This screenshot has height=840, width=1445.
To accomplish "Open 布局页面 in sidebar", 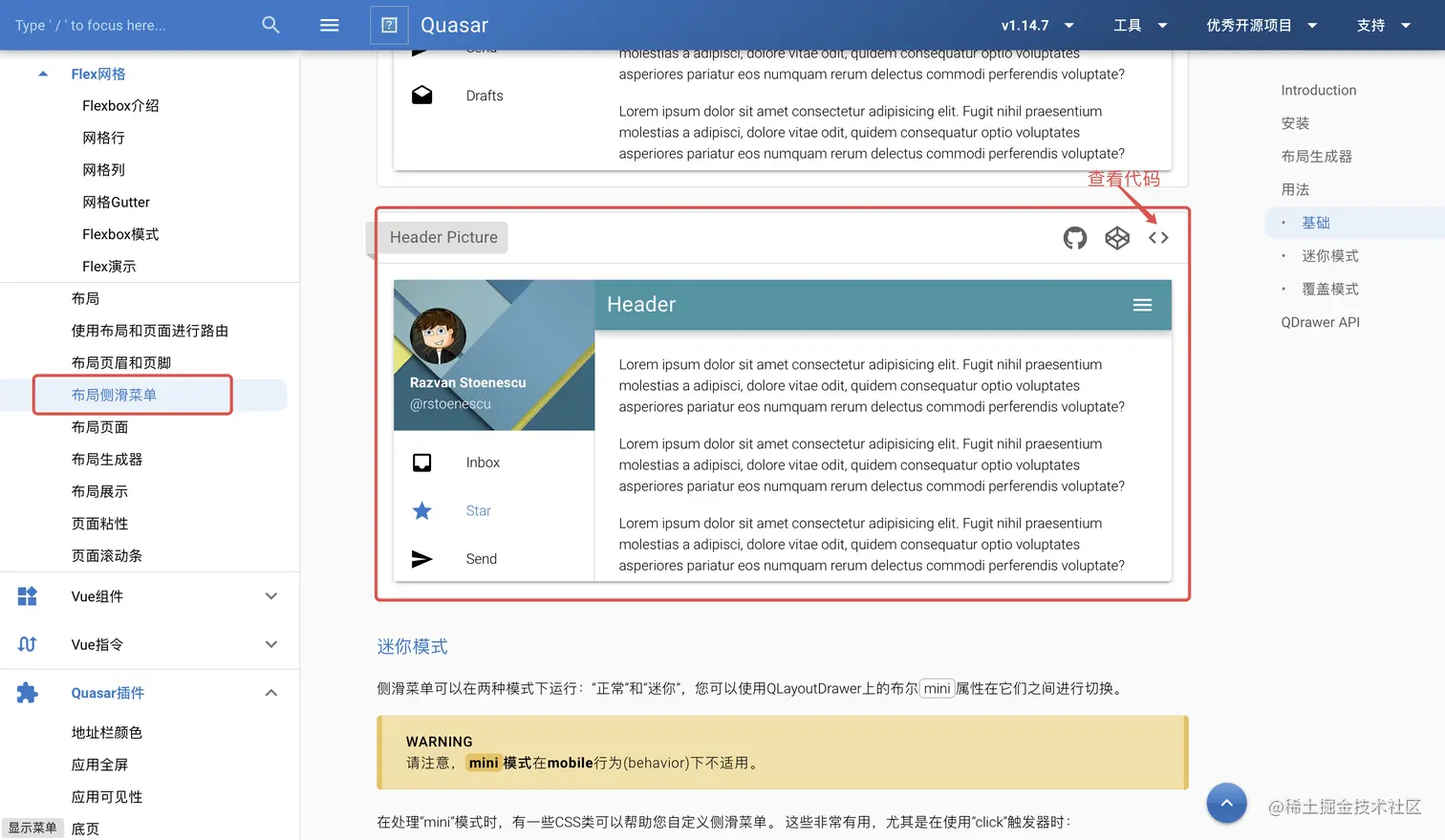I will 99,427.
